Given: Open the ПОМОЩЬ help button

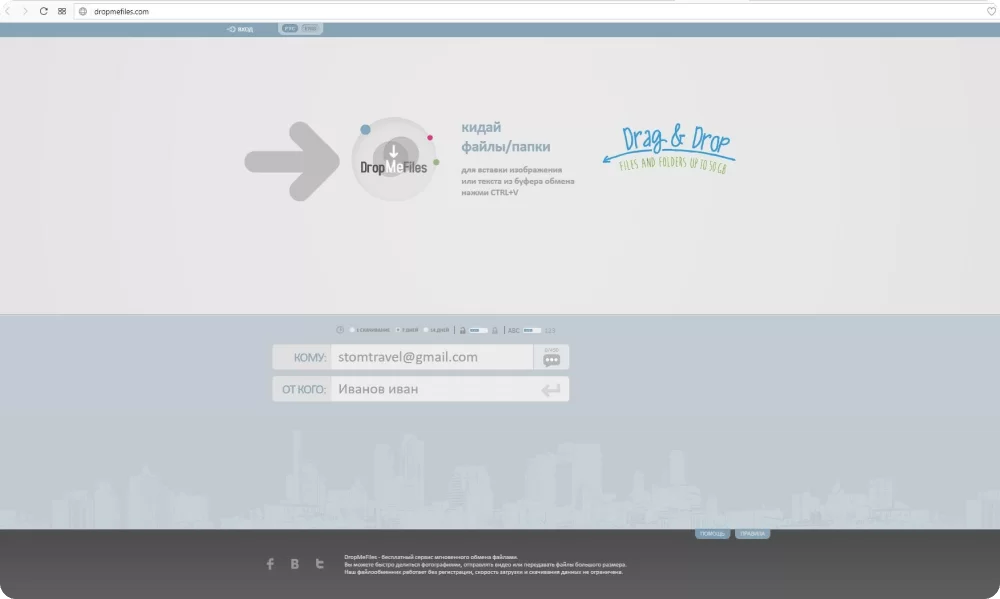Looking at the screenshot, I should pyautogui.click(x=712, y=534).
